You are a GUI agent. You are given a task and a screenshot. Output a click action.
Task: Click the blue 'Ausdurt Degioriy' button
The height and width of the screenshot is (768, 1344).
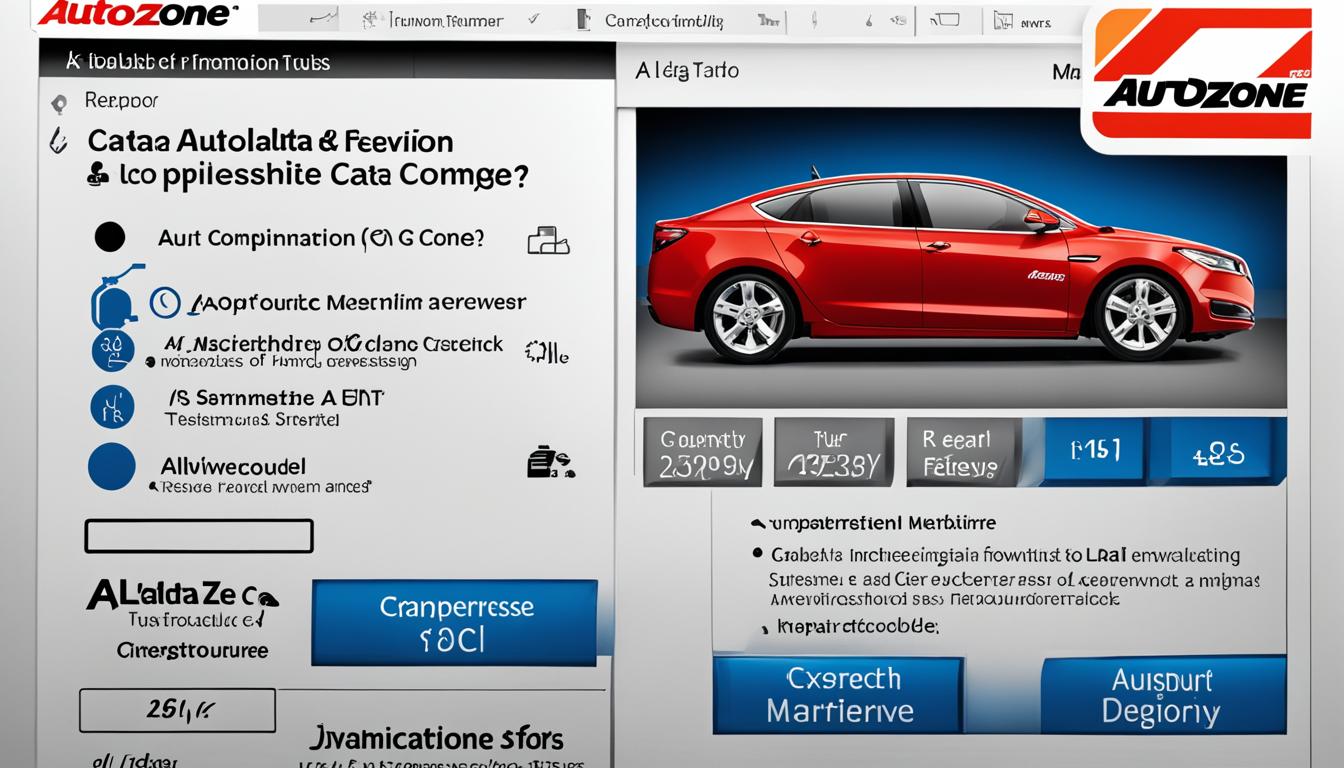(x=1163, y=695)
